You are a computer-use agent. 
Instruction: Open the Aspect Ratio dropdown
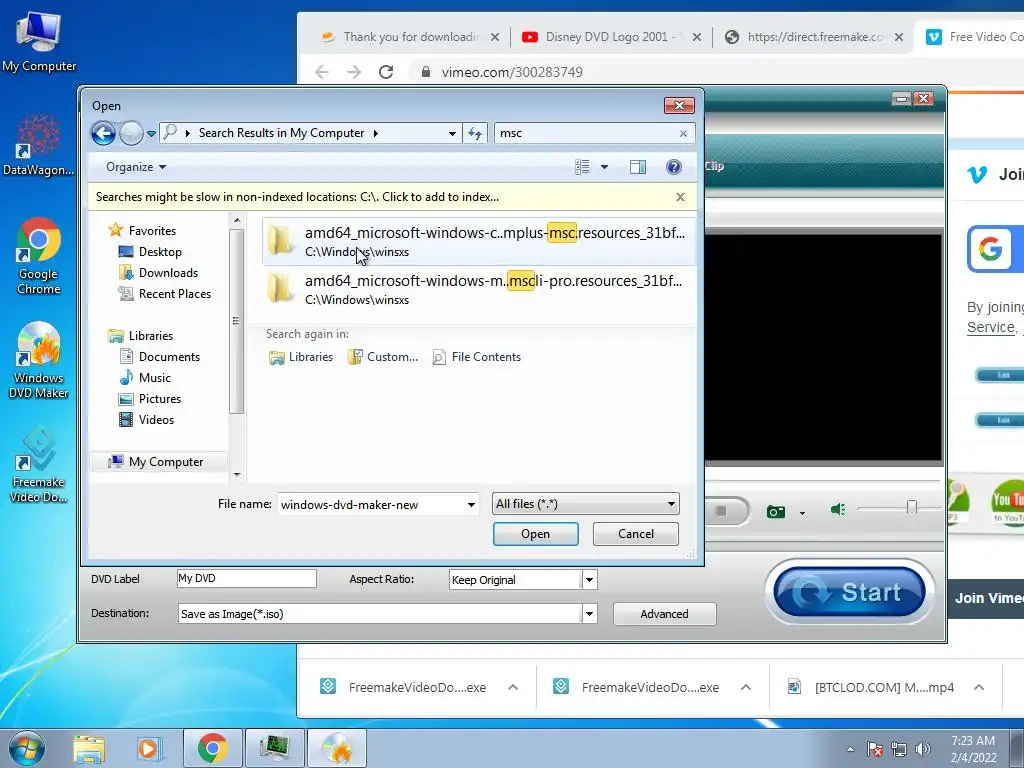pos(589,580)
